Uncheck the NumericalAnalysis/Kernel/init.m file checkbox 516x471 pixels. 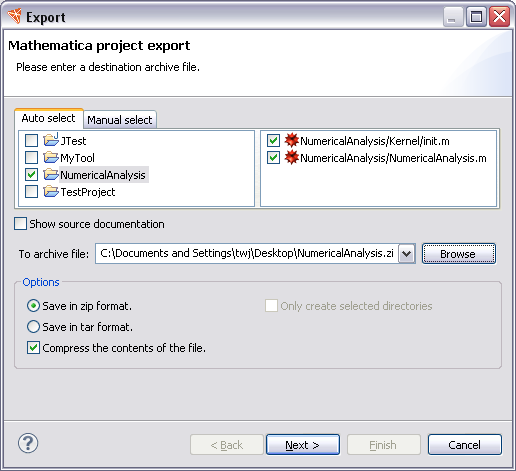(x=273, y=140)
